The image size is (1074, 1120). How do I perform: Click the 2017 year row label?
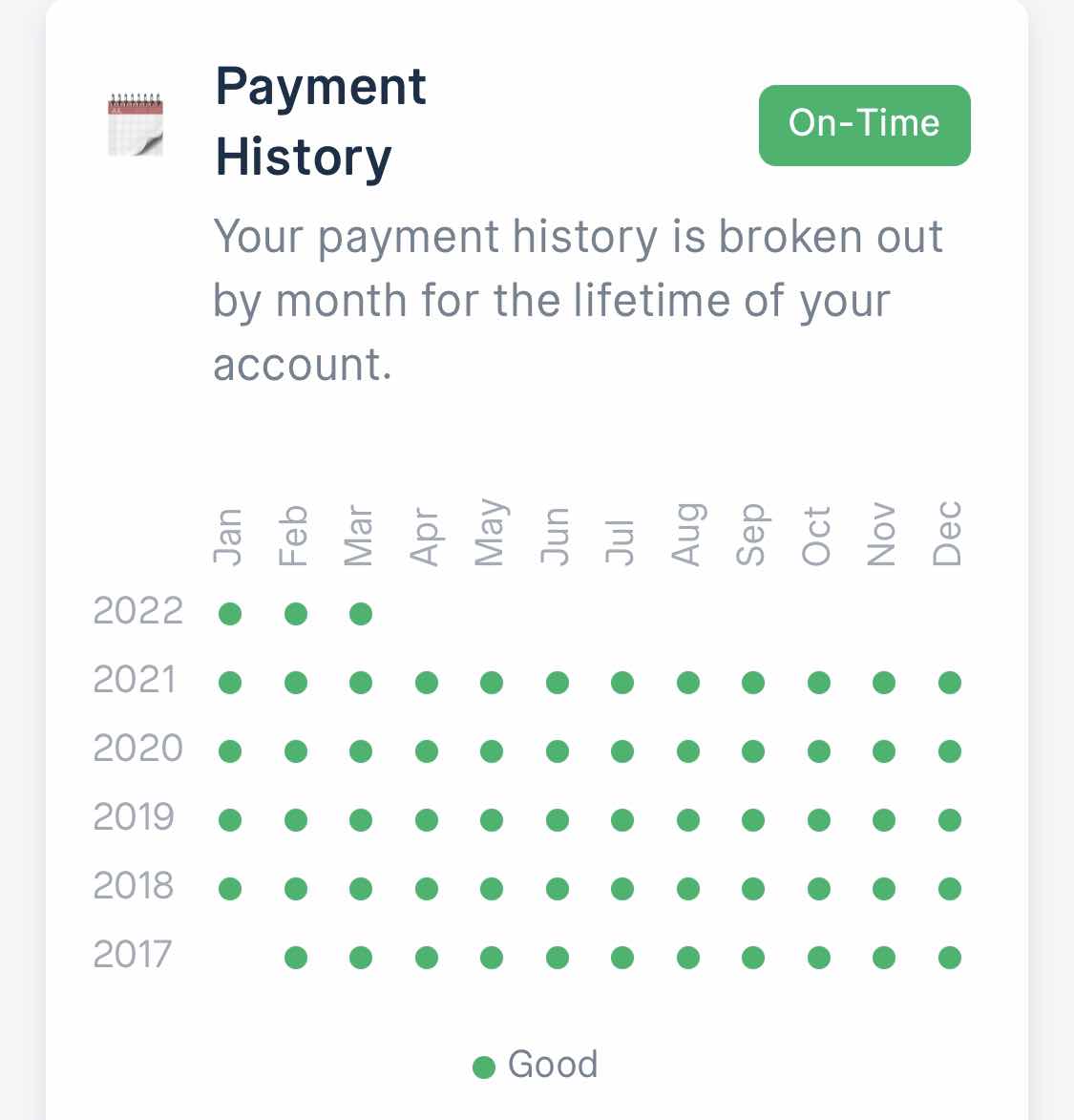pos(132,954)
